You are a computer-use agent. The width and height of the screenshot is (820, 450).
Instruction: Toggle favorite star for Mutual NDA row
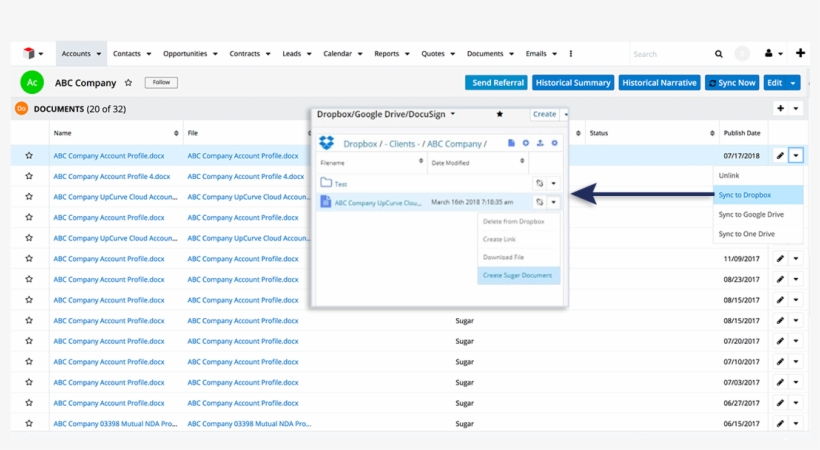tap(29, 423)
